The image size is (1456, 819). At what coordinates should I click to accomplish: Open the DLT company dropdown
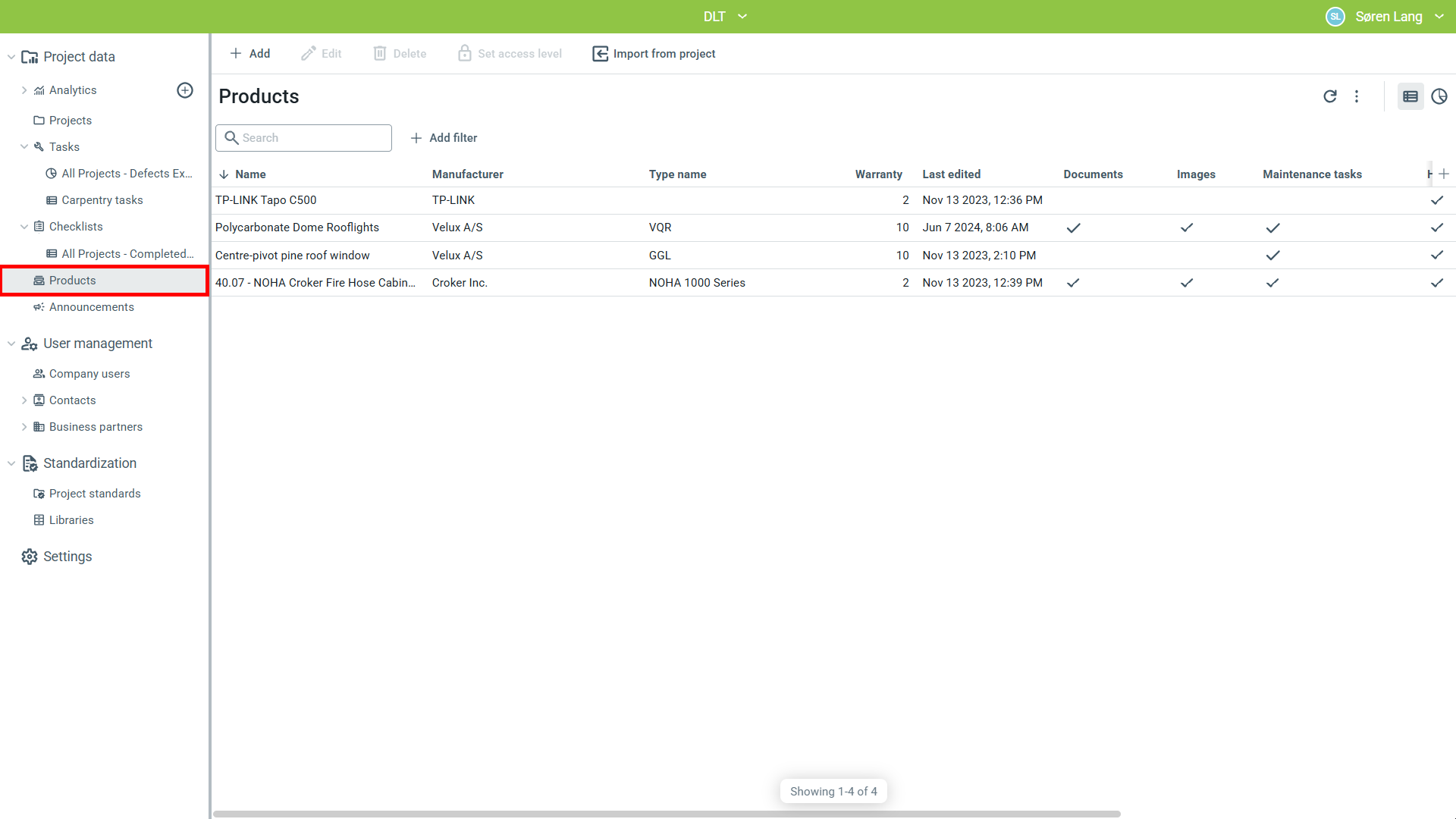[x=724, y=17]
